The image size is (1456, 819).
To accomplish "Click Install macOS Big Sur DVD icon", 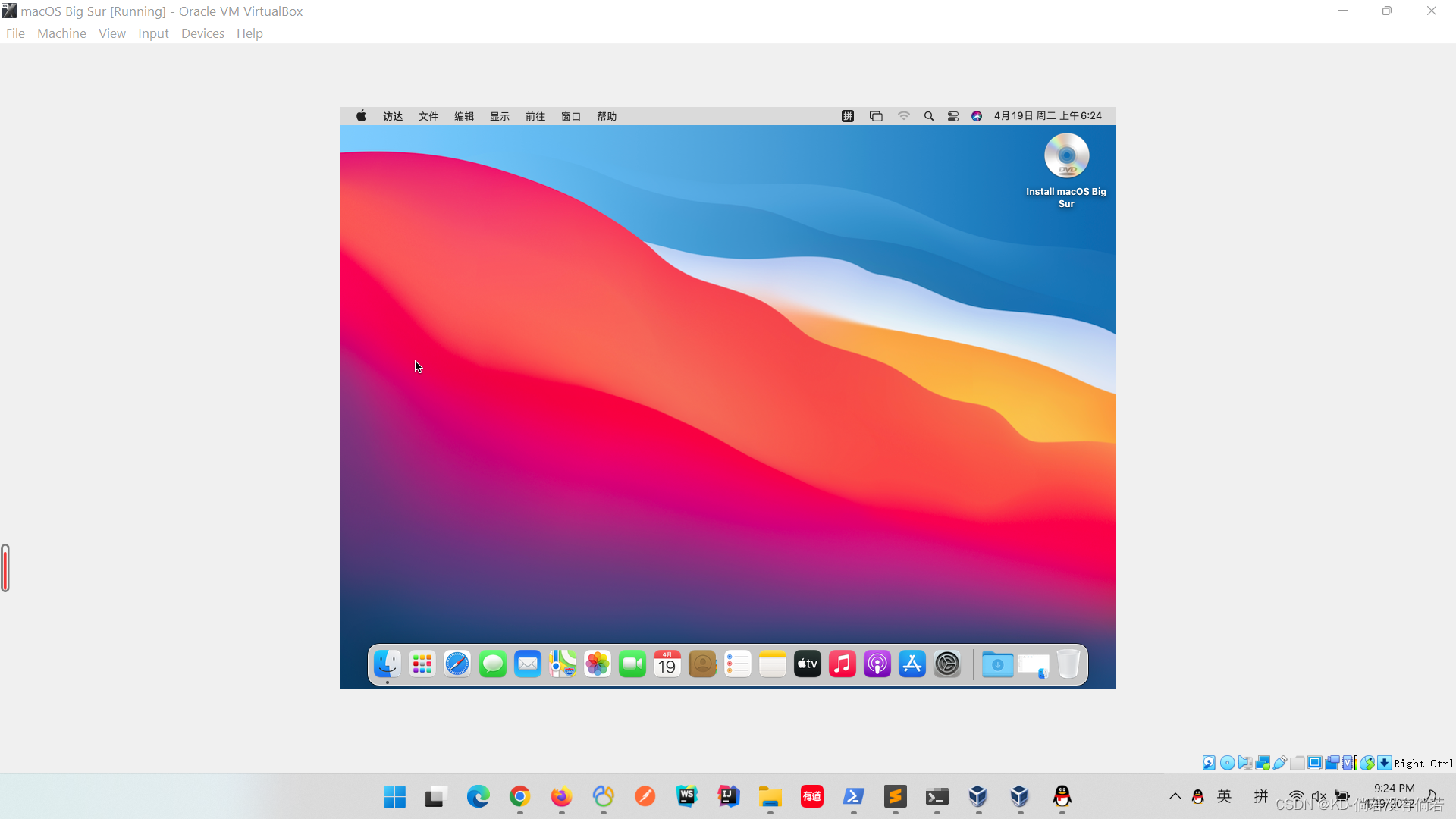I will pyautogui.click(x=1066, y=156).
